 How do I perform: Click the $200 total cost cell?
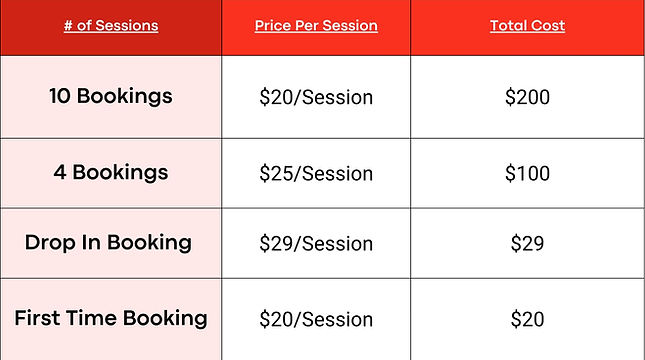(527, 98)
